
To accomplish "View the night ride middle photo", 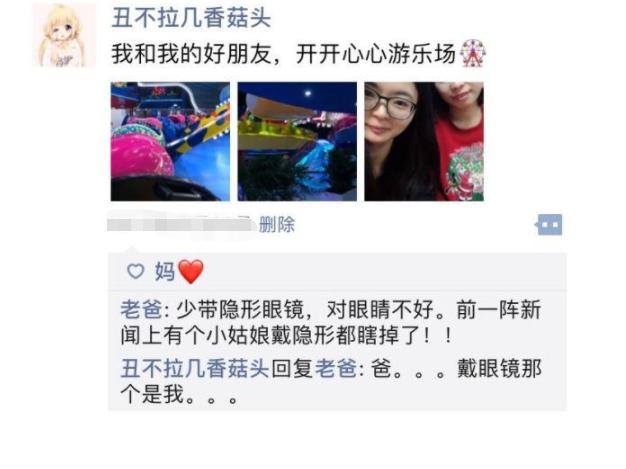I will coord(297,141).
